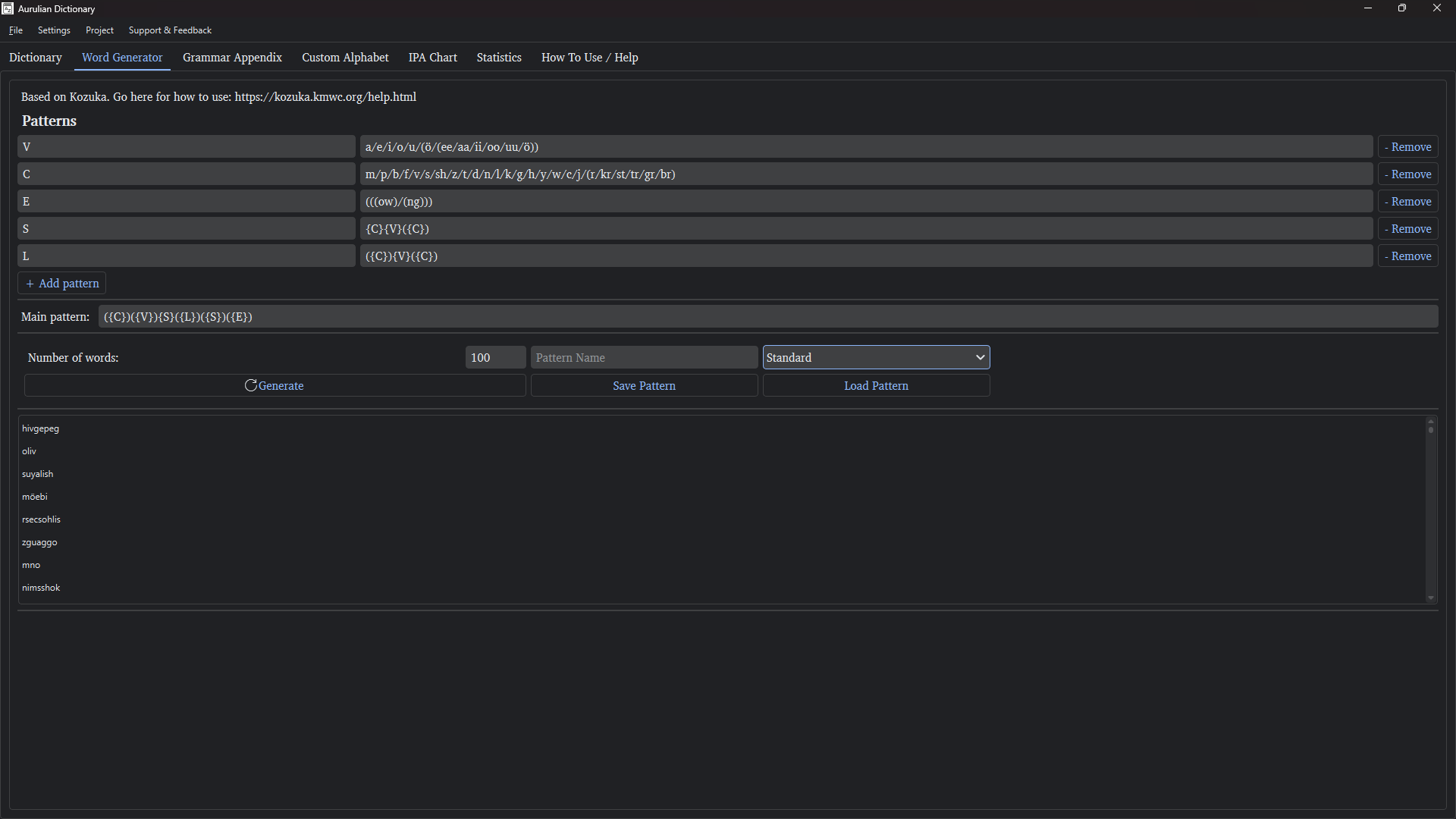Image resolution: width=1456 pixels, height=819 pixels.
Task: Select generated word mno
Action: point(31,565)
